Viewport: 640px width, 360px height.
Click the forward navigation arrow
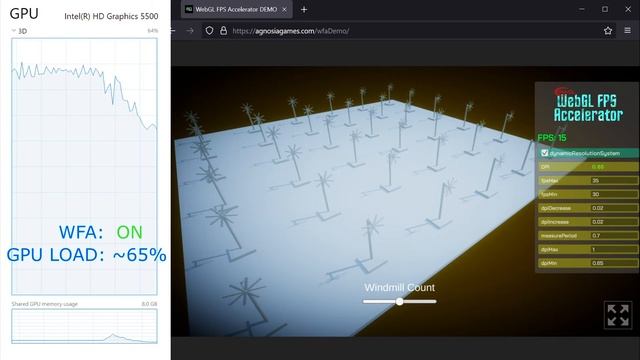[x=190, y=31]
